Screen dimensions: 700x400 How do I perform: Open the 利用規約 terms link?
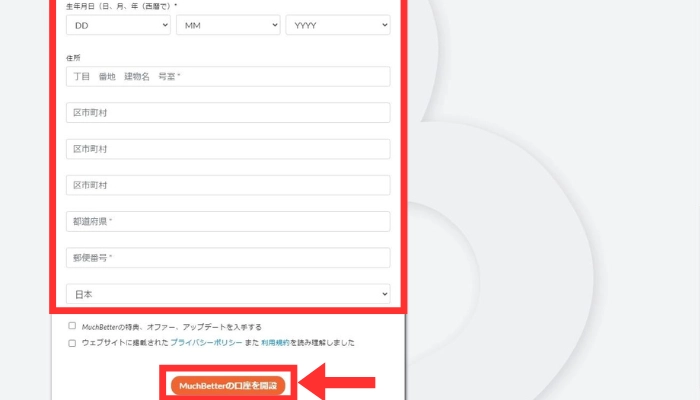(275, 342)
